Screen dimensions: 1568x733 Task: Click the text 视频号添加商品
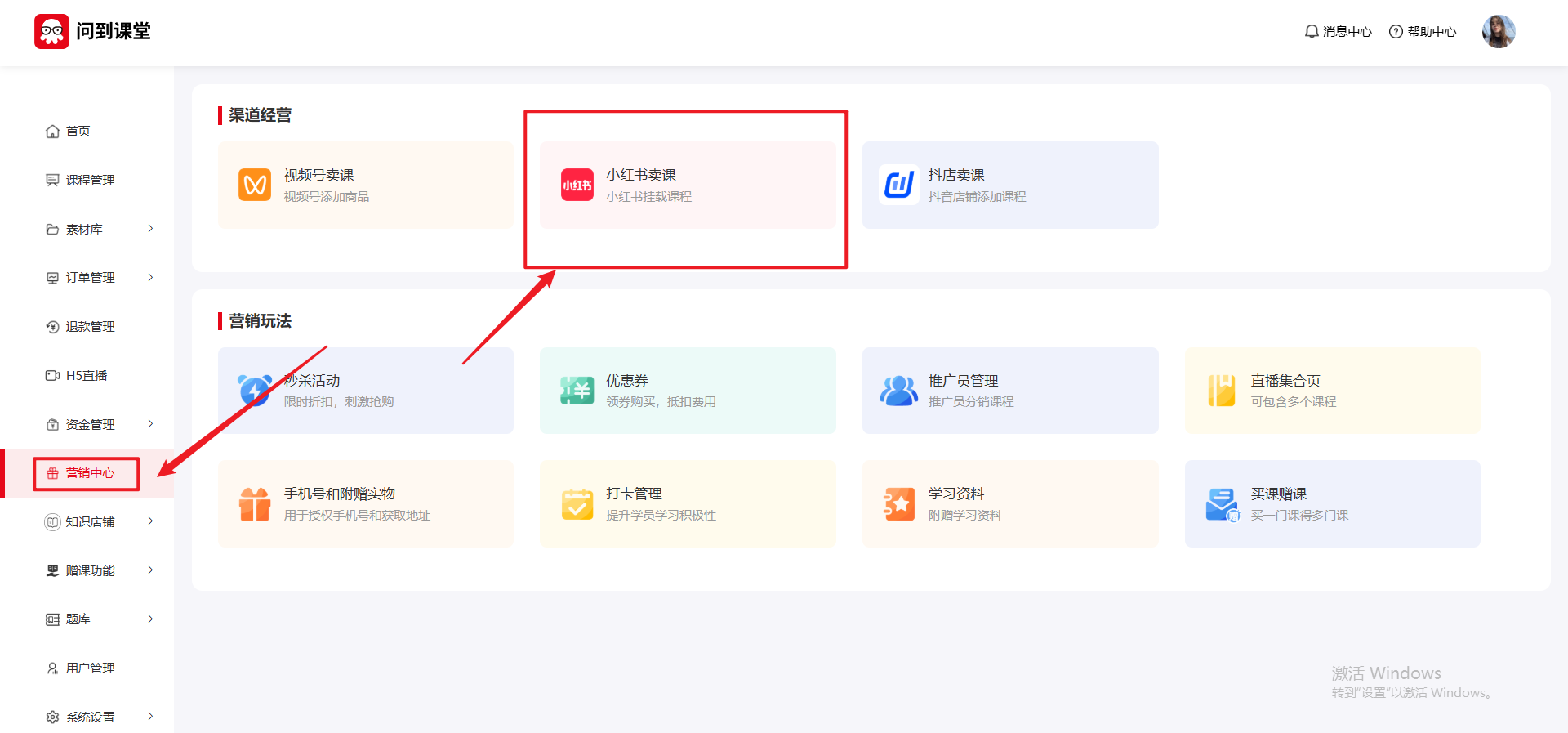pyautogui.click(x=327, y=197)
